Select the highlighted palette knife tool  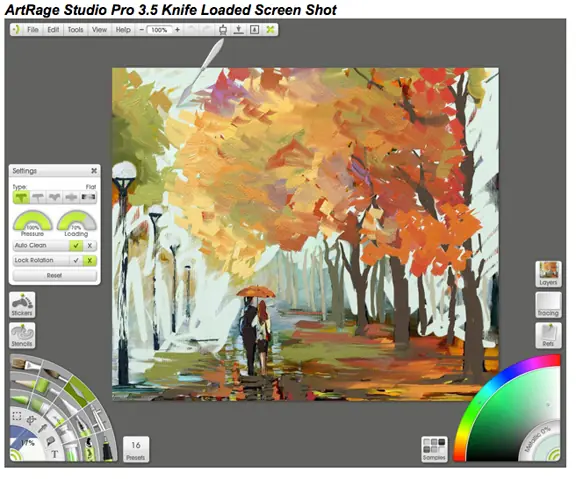pos(79,391)
